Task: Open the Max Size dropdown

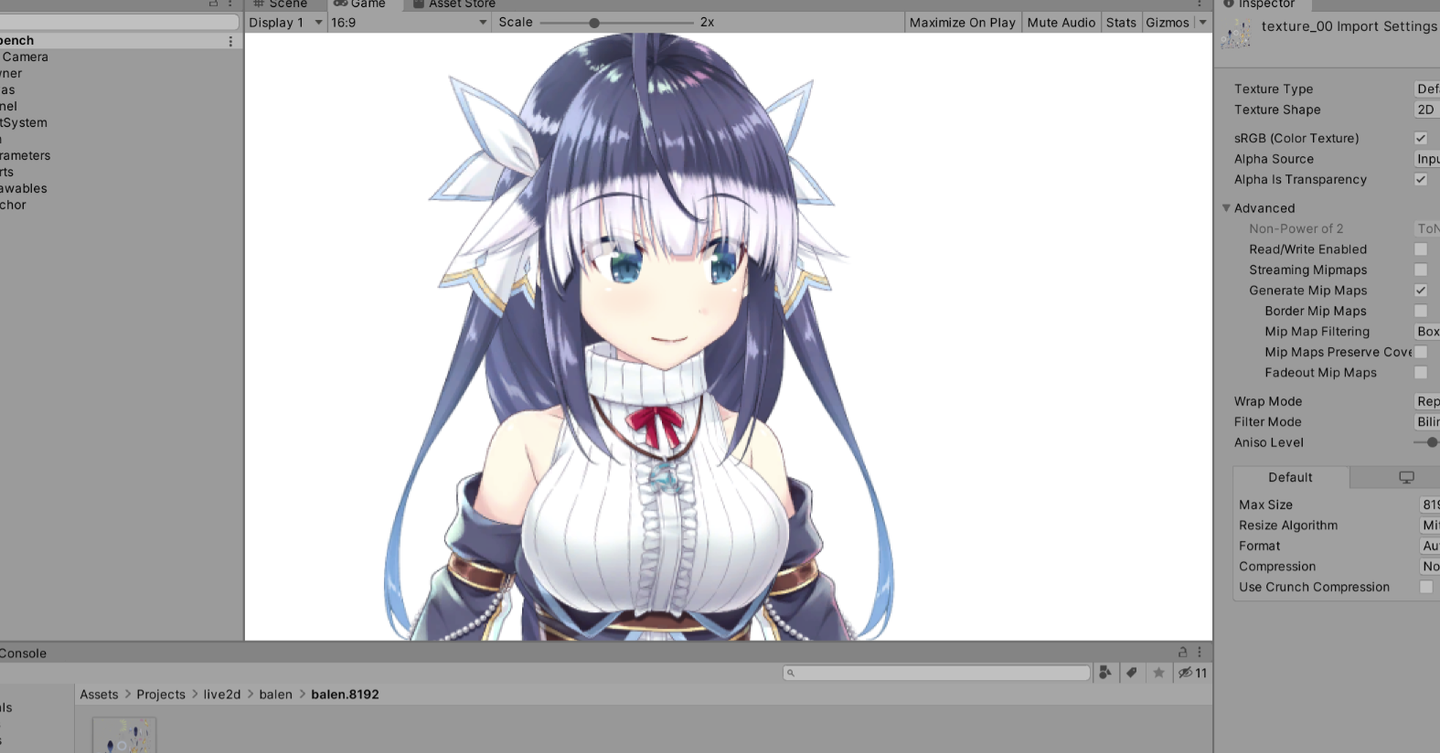Action: (x=1429, y=505)
